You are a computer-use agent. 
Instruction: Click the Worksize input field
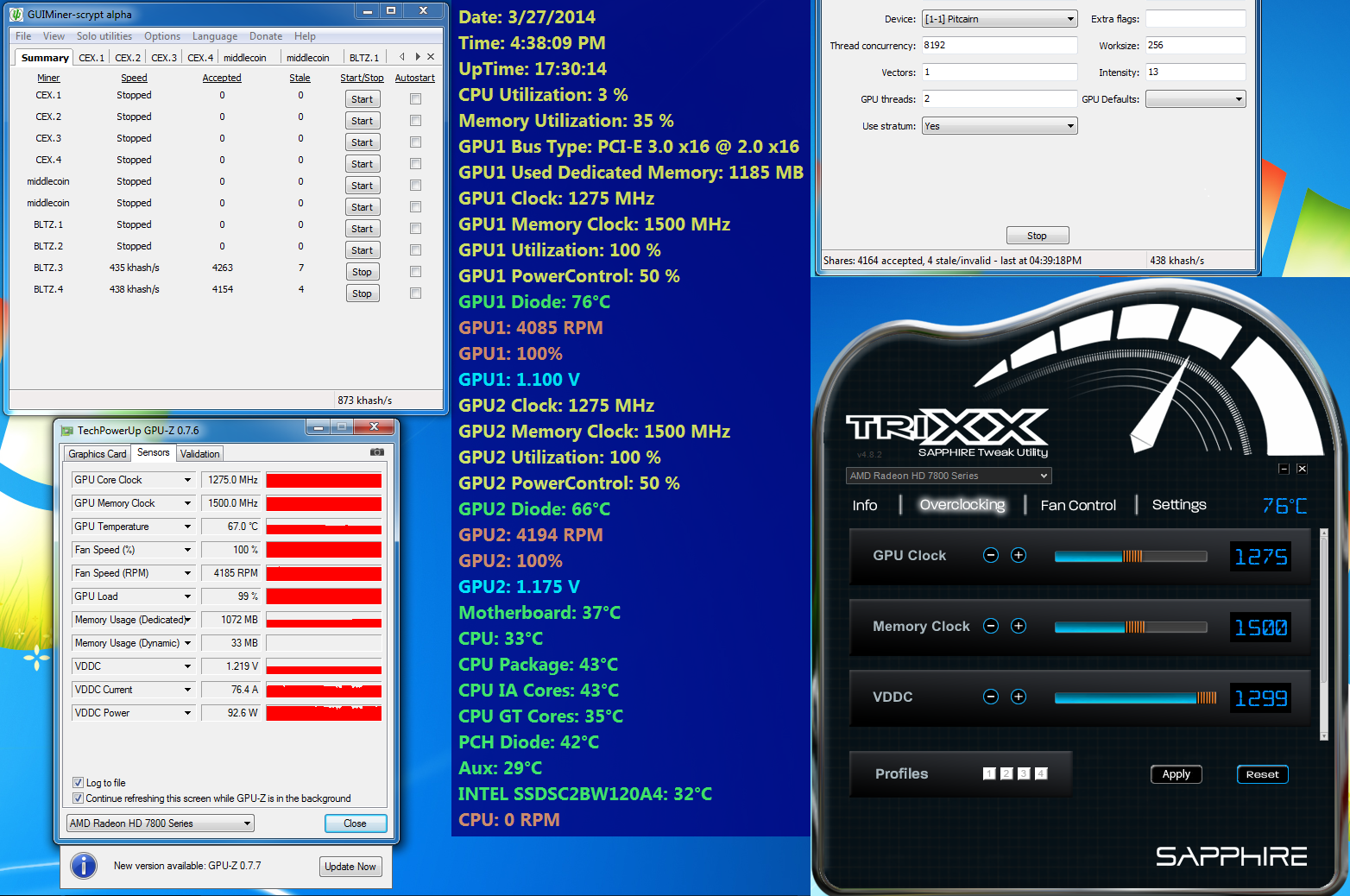(x=1195, y=45)
